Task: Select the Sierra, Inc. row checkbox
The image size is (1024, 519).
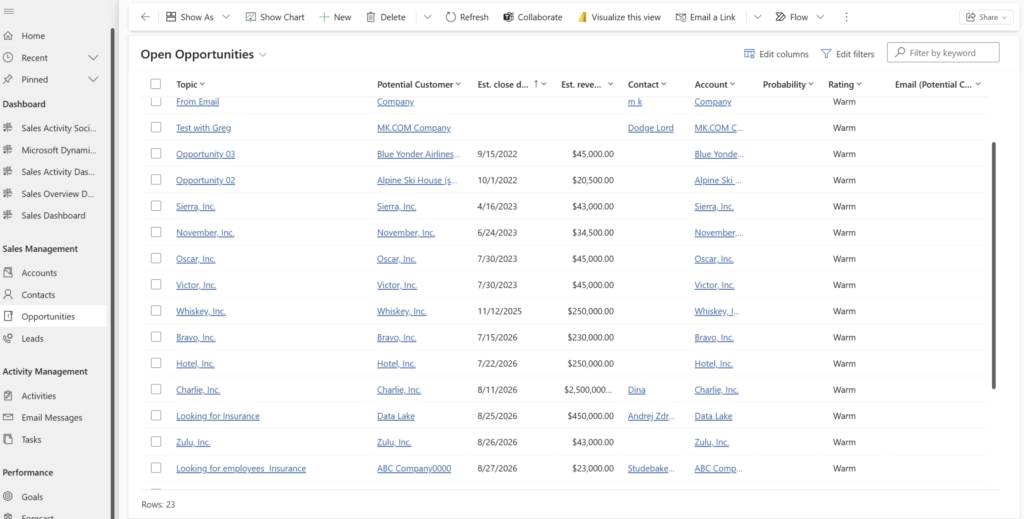Action: click(x=155, y=206)
